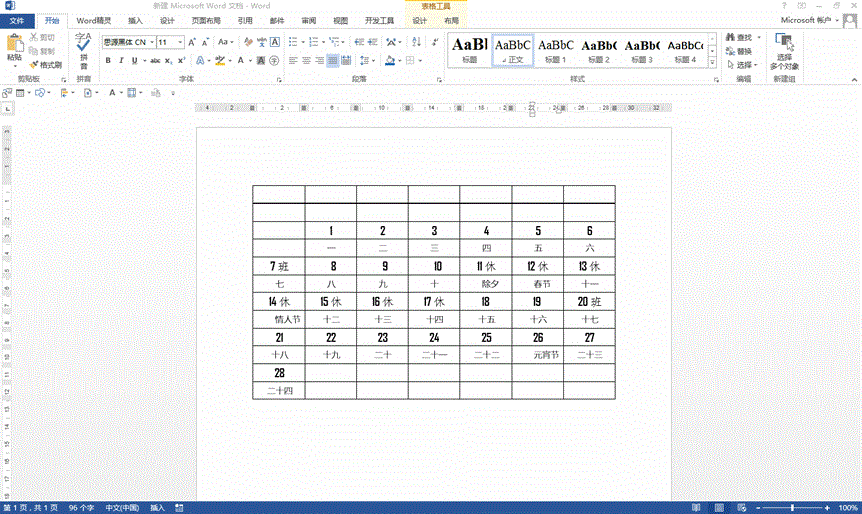Switch to the View (视图) tab
The width and height of the screenshot is (862, 514).
point(341,20)
